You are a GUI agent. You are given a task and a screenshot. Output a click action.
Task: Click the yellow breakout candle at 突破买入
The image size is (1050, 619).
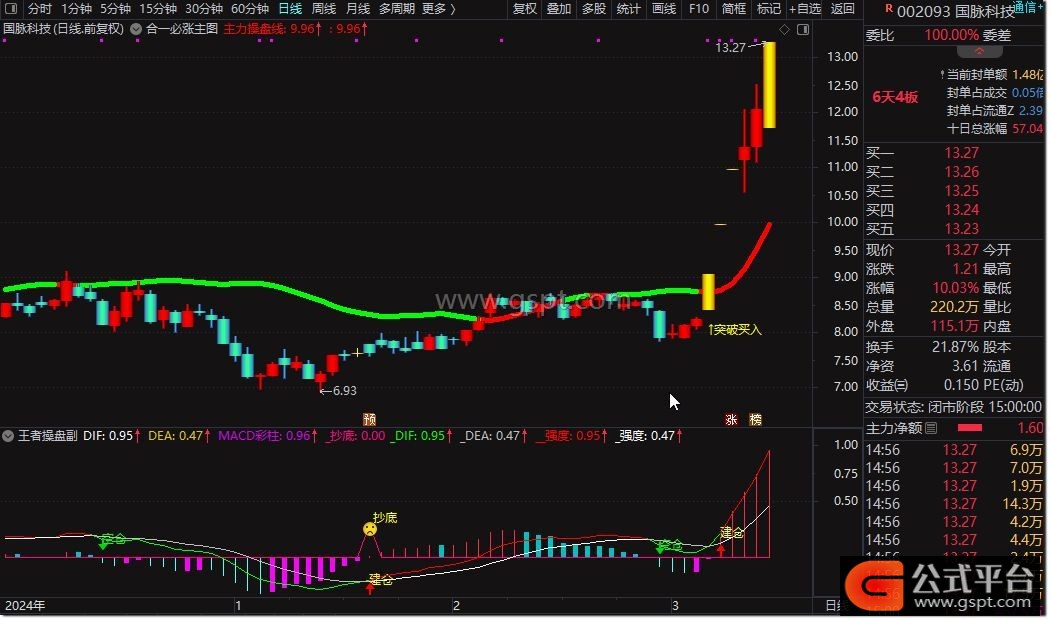tap(708, 292)
